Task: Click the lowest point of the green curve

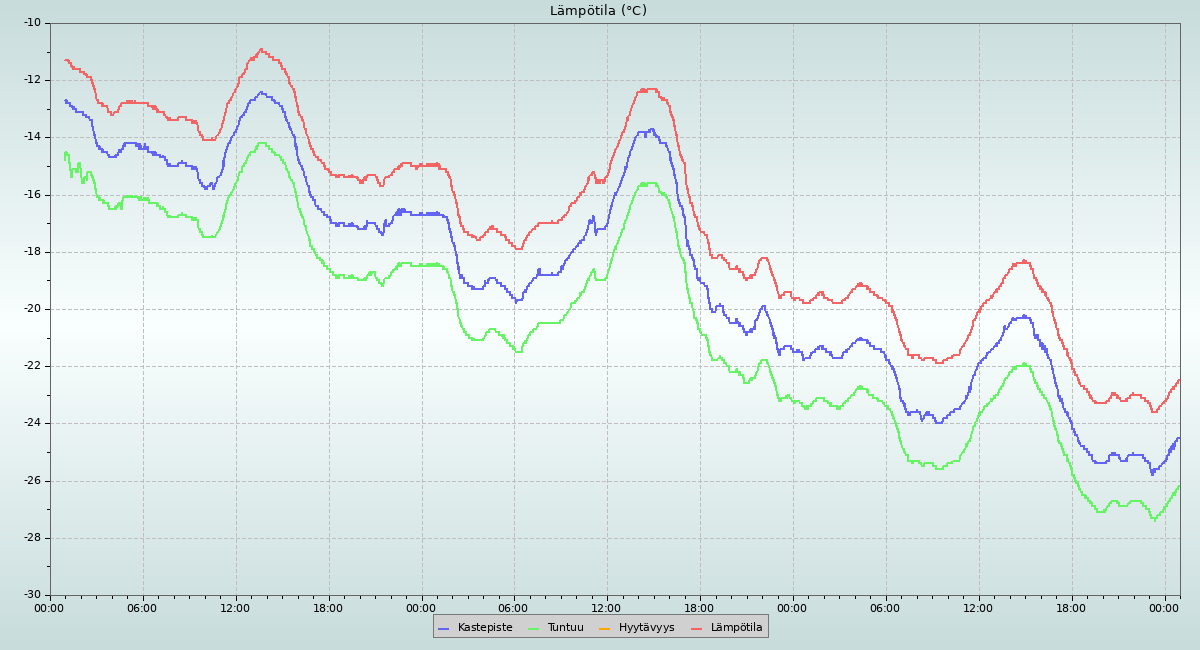Action: tap(1153, 519)
